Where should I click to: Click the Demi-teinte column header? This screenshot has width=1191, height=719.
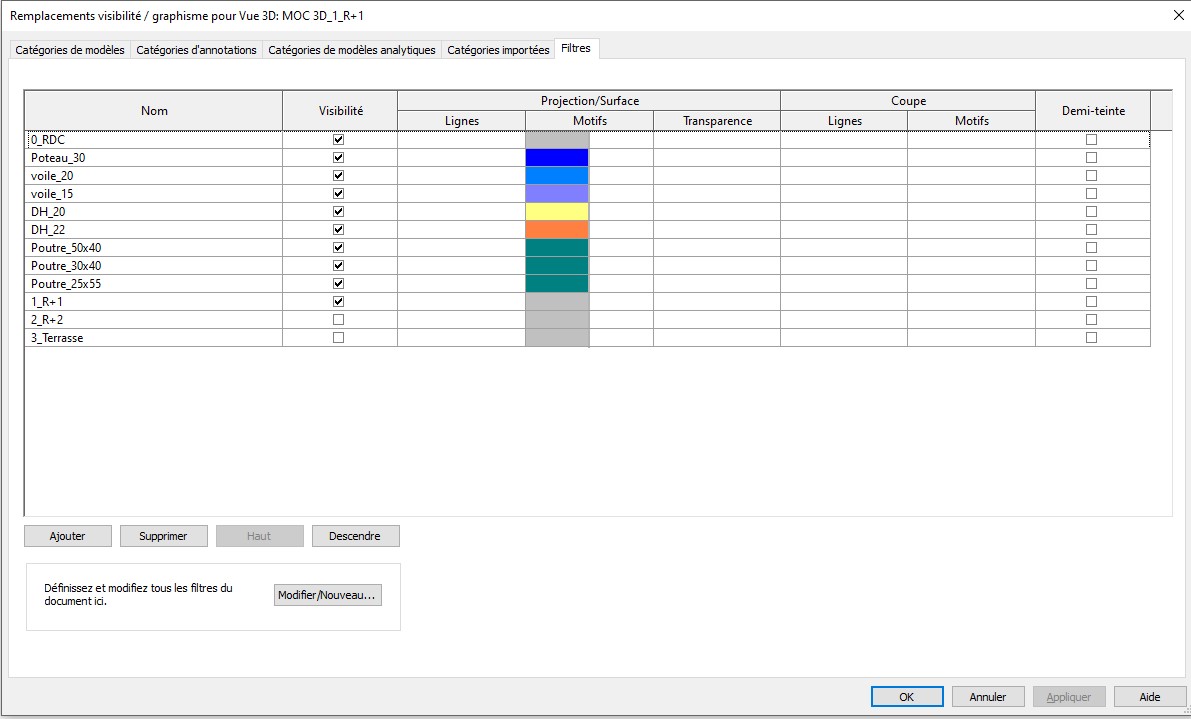click(x=1093, y=111)
